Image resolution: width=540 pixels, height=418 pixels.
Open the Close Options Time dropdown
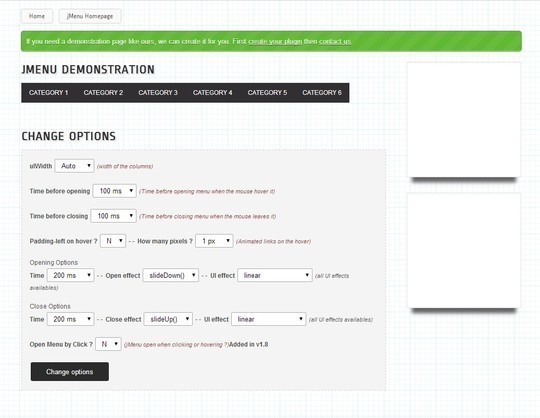pos(71,319)
